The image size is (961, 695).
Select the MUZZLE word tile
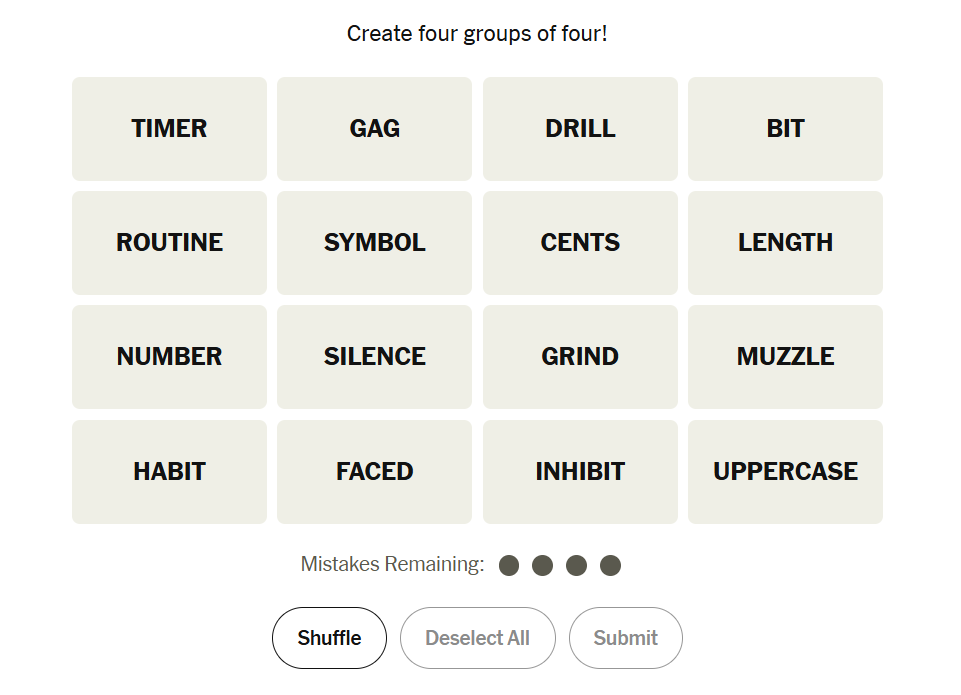[785, 357]
